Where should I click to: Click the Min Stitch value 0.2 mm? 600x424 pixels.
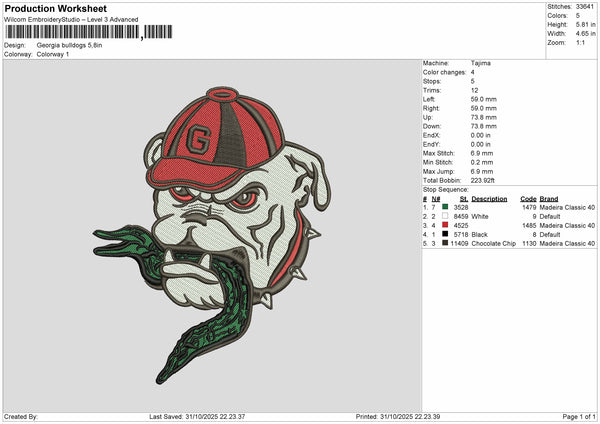(482, 162)
